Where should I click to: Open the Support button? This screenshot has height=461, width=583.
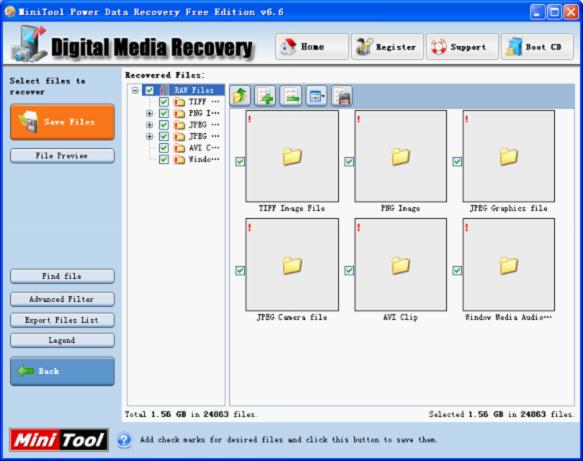462,46
